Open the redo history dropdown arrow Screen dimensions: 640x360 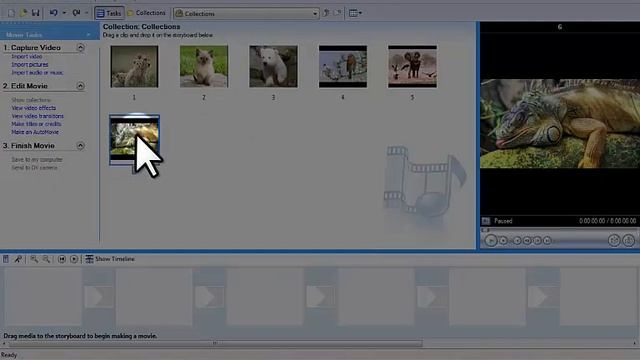click(x=87, y=13)
